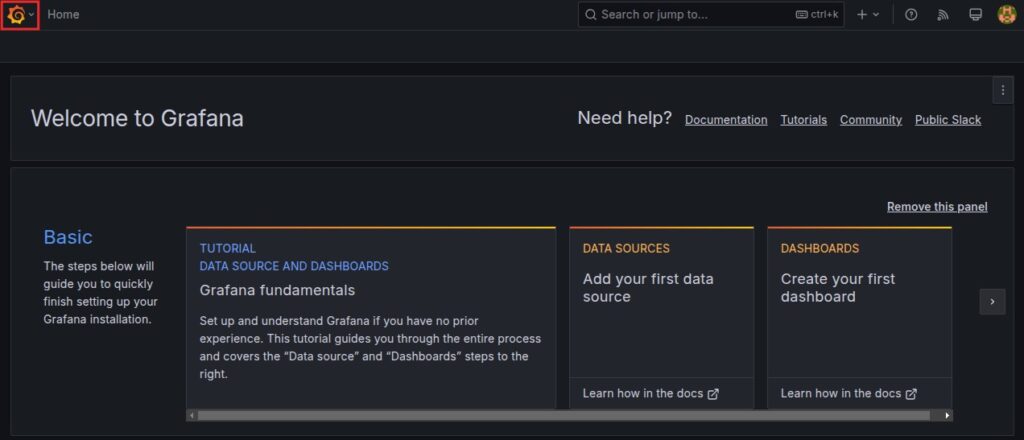This screenshot has width=1024, height=440.
Task: Go to the Home breadcrumb
Action: 63,15
